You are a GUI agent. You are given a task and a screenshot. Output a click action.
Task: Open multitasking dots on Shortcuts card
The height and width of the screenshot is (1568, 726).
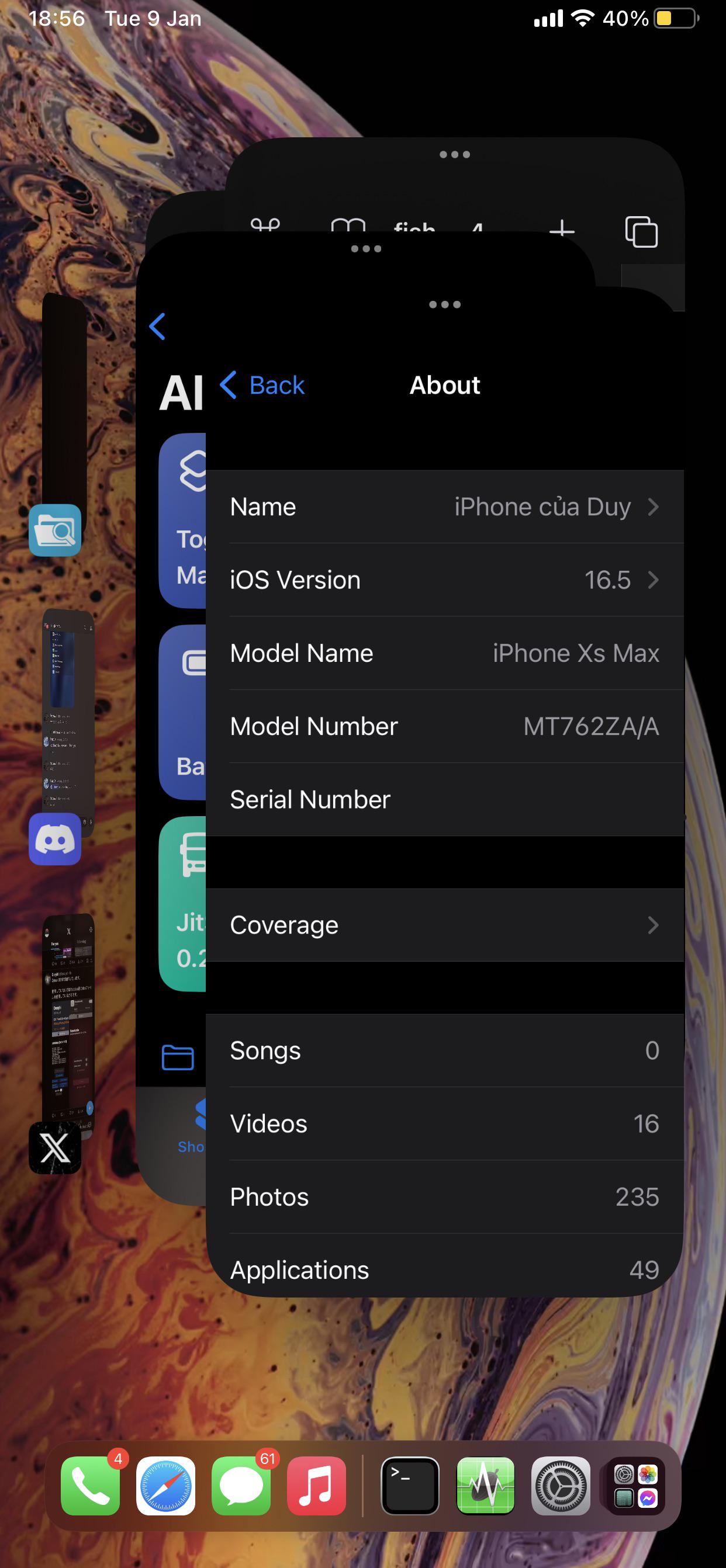tap(366, 248)
